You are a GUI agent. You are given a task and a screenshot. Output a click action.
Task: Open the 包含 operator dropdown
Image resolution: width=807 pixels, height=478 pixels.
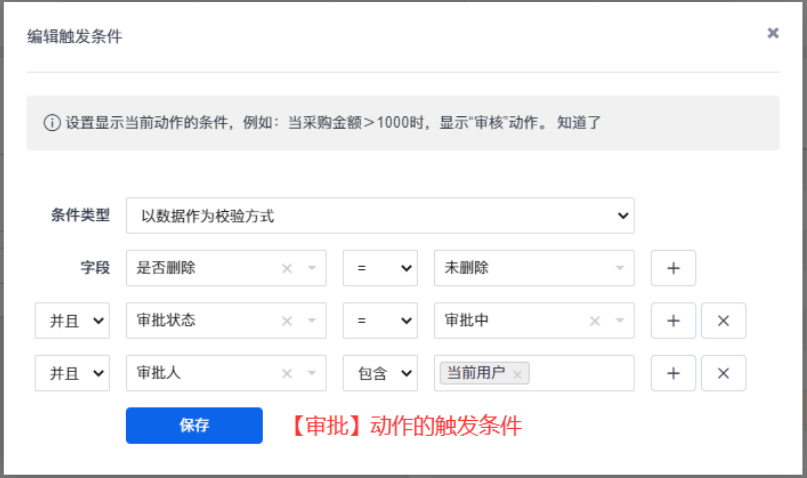click(x=380, y=373)
